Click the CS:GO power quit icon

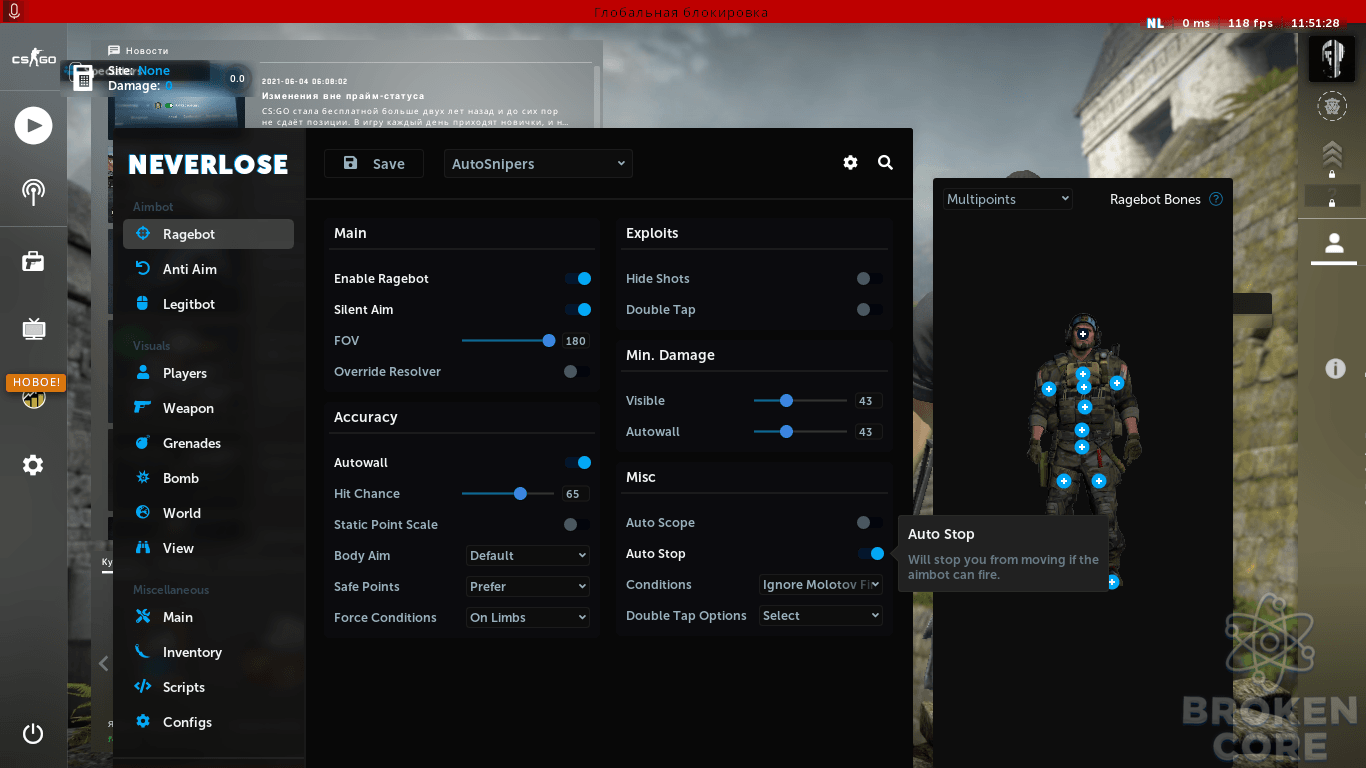point(33,733)
